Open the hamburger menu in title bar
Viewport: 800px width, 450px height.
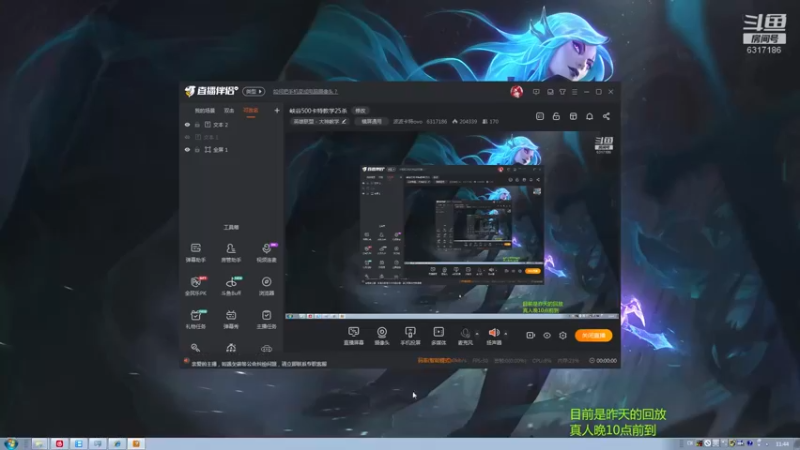pos(574,92)
